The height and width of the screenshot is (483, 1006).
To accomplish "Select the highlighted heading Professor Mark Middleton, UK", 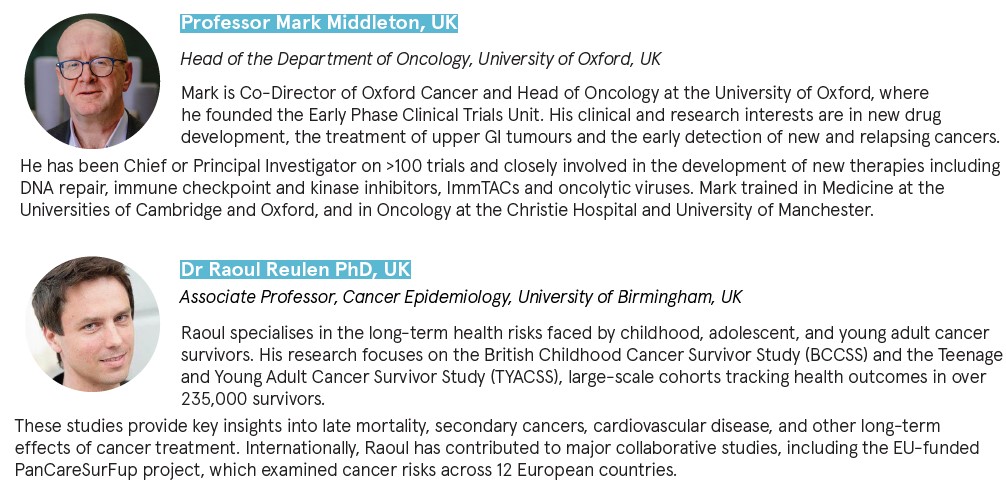I will [x=319, y=23].
